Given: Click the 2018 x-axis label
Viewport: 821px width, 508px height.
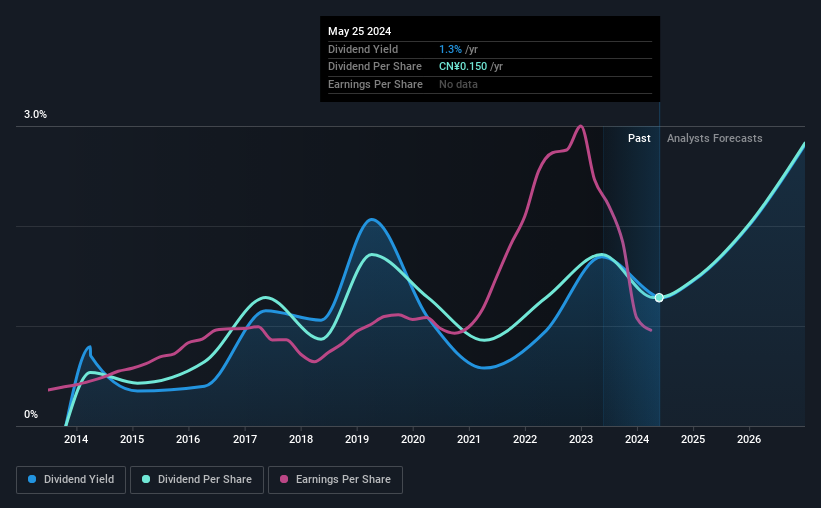Looking at the screenshot, I should tap(301, 439).
